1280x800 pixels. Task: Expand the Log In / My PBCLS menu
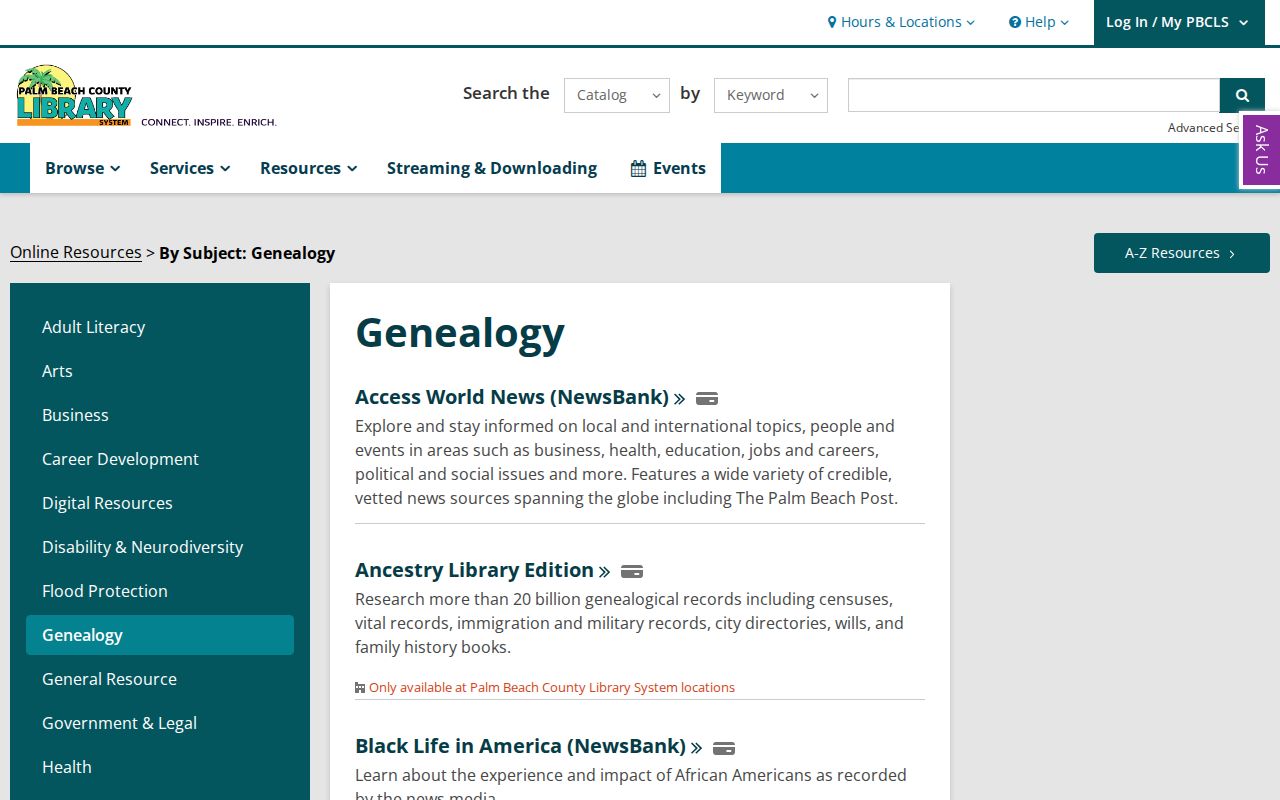tap(1177, 22)
